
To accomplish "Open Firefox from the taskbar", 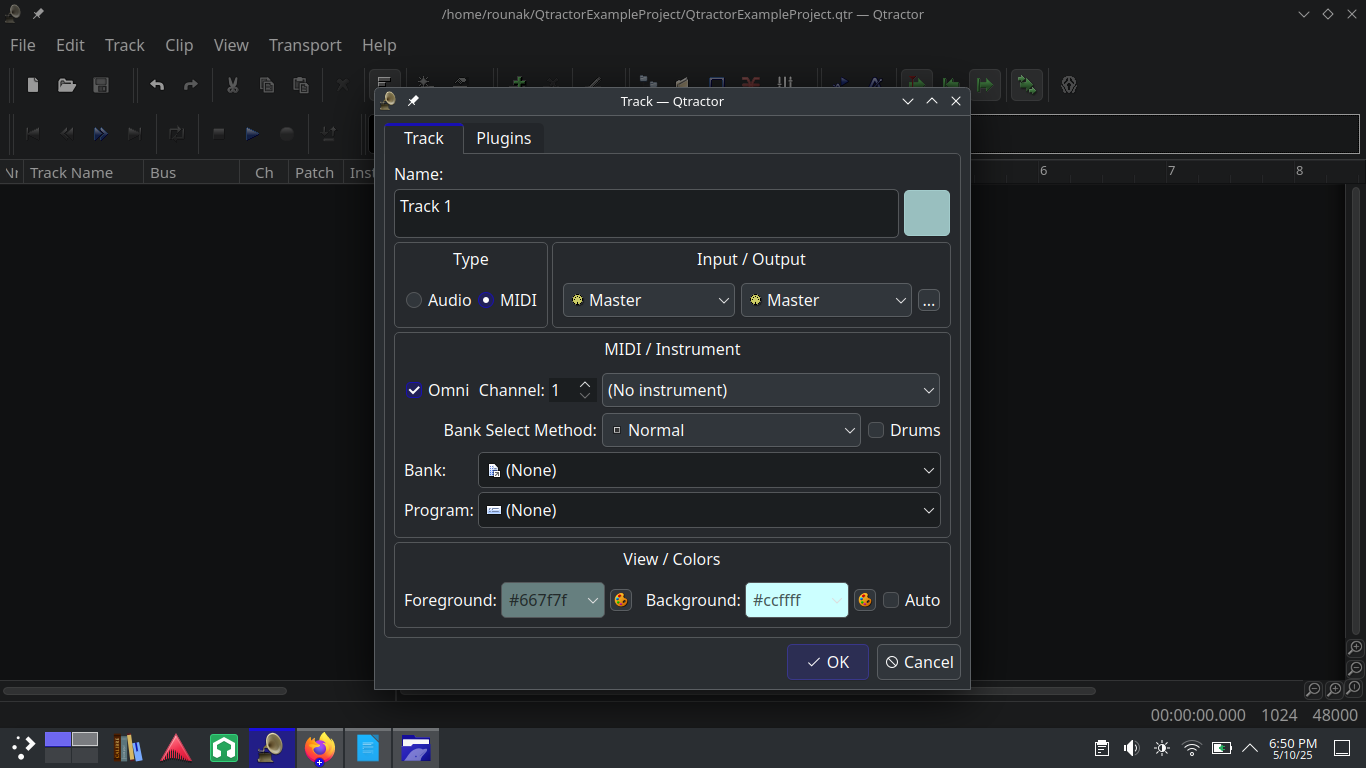I will [320, 747].
